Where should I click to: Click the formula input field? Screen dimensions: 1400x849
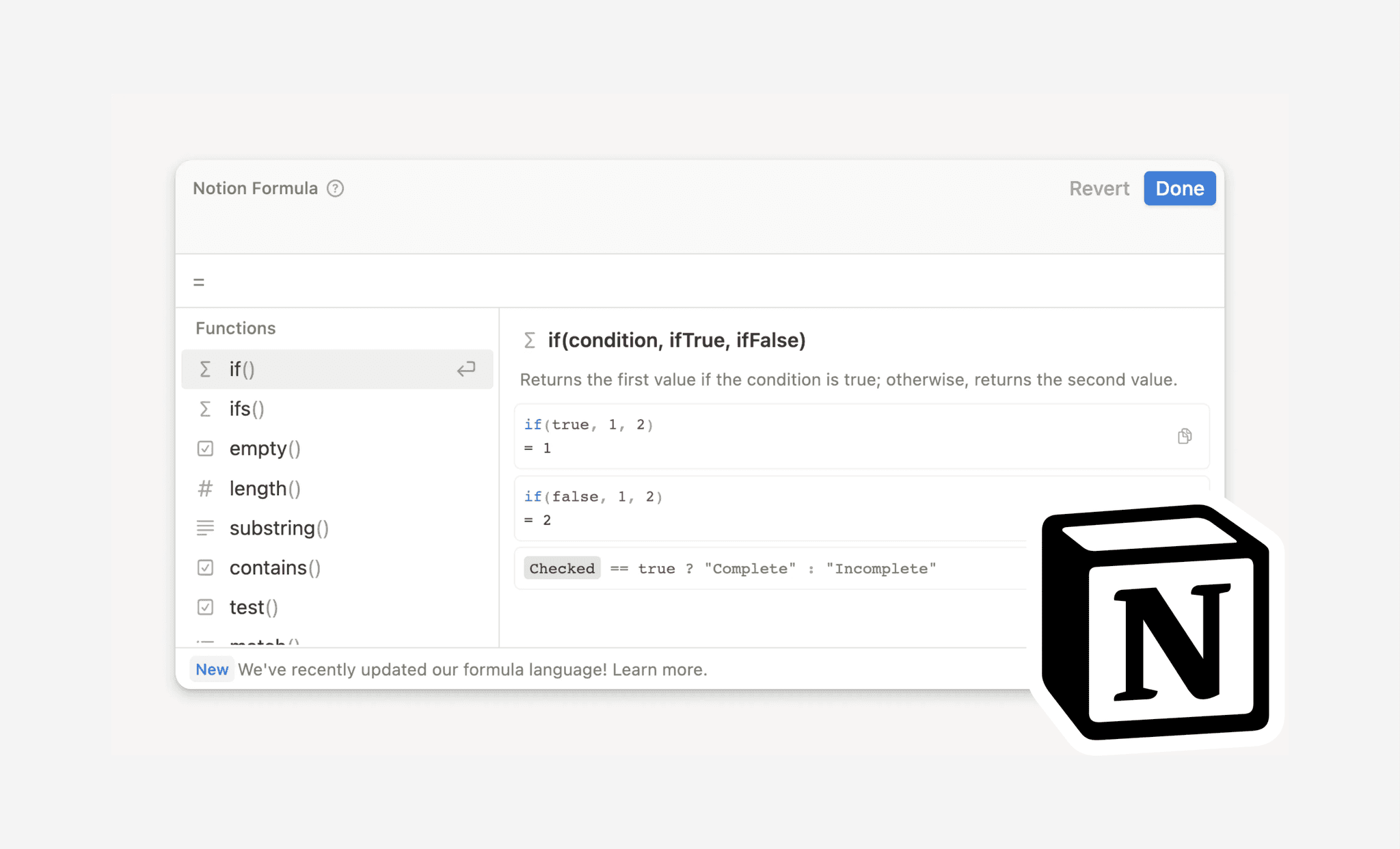[700, 282]
